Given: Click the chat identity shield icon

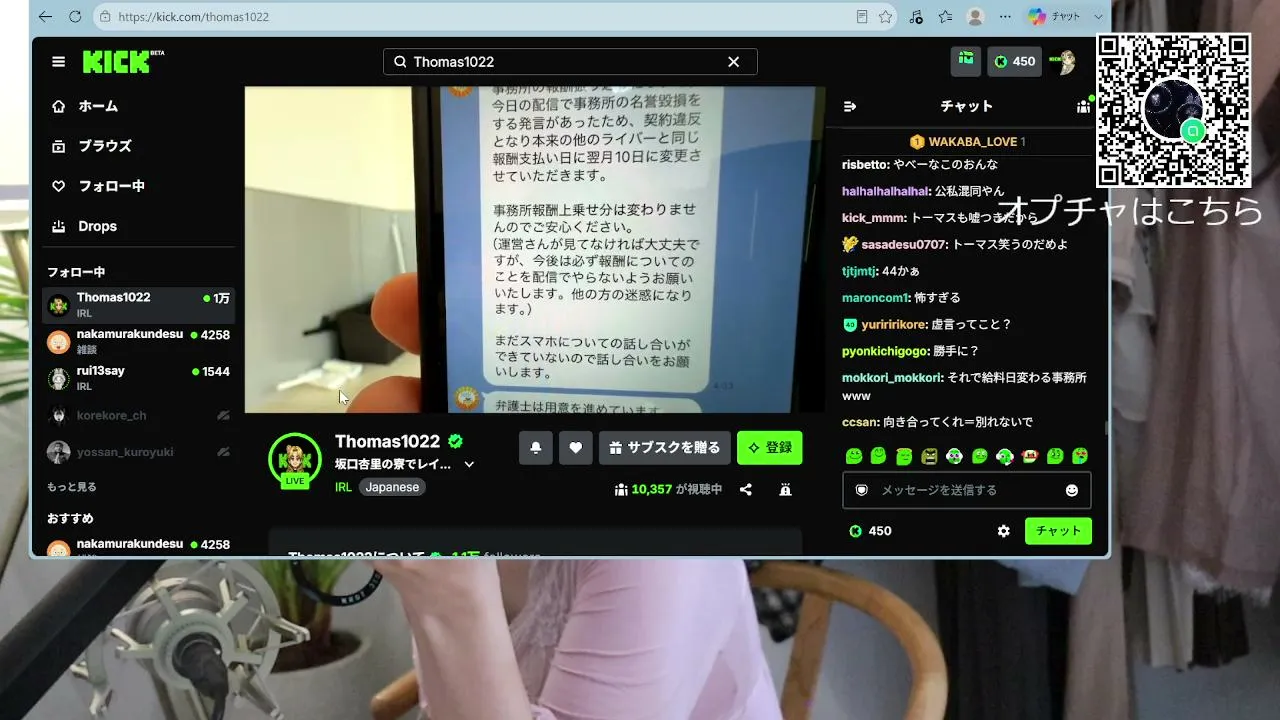Looking at the screenshot, I should [x=861, y=490].
